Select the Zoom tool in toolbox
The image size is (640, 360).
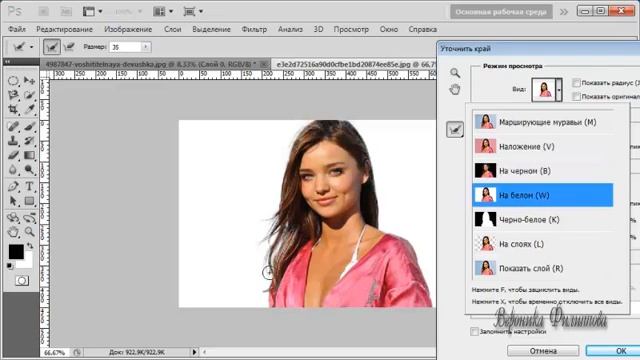29,232
